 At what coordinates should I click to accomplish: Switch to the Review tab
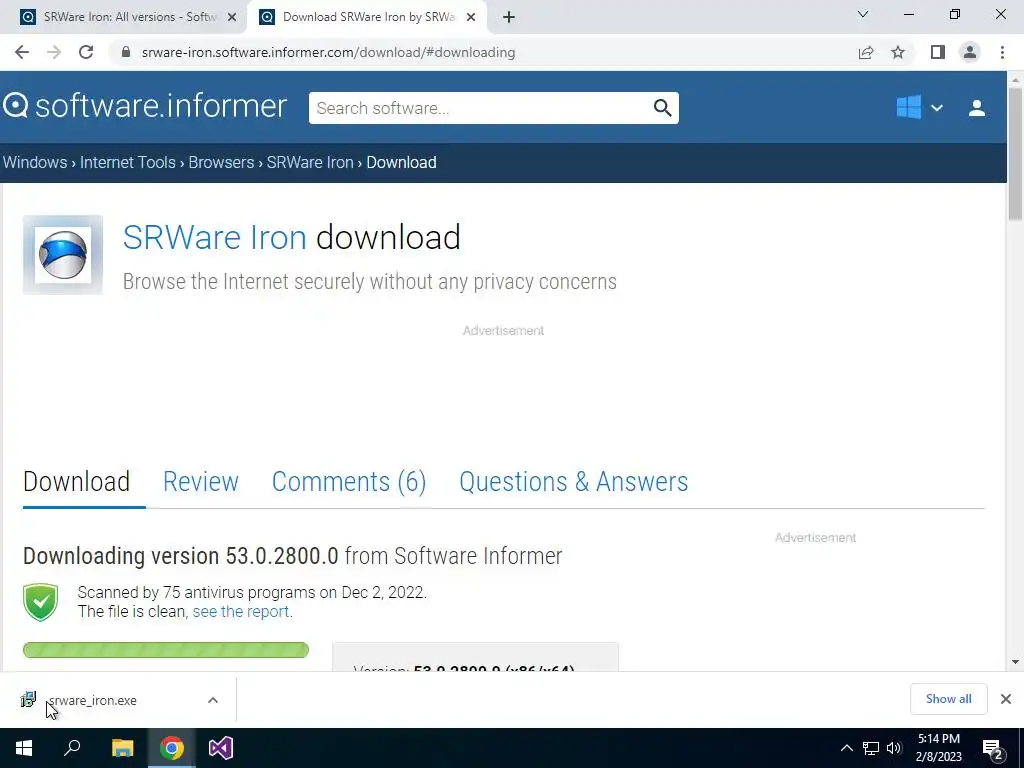[x=201, y=482]
